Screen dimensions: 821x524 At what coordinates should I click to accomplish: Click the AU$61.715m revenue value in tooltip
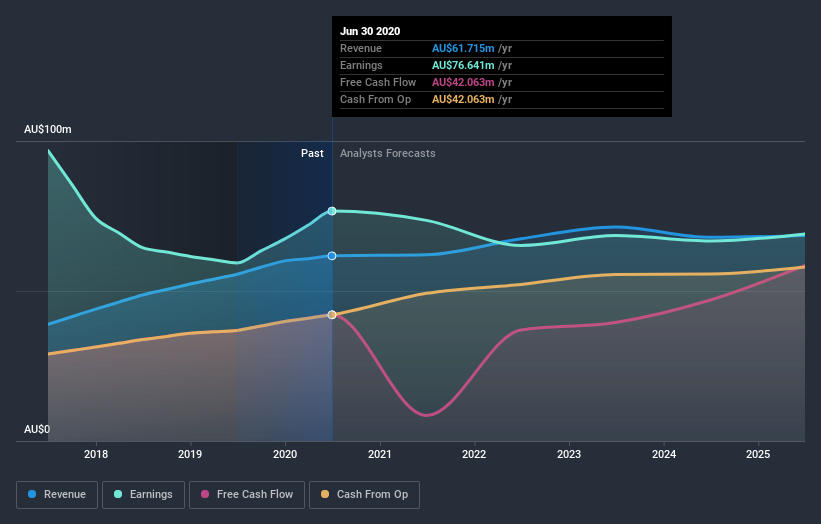tap(463, 48)
